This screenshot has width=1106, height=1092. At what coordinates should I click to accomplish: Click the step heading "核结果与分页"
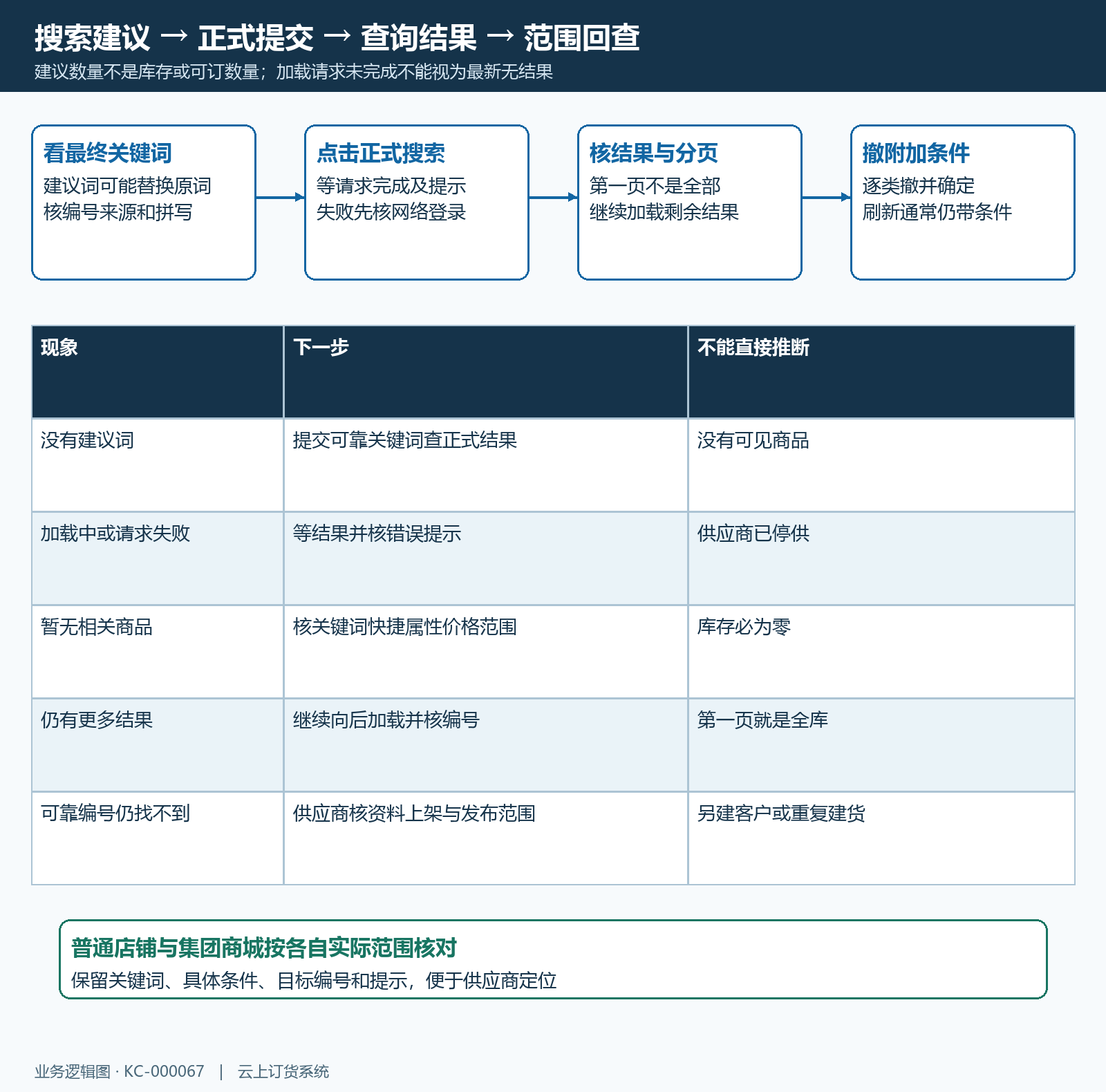coord(653,153)
